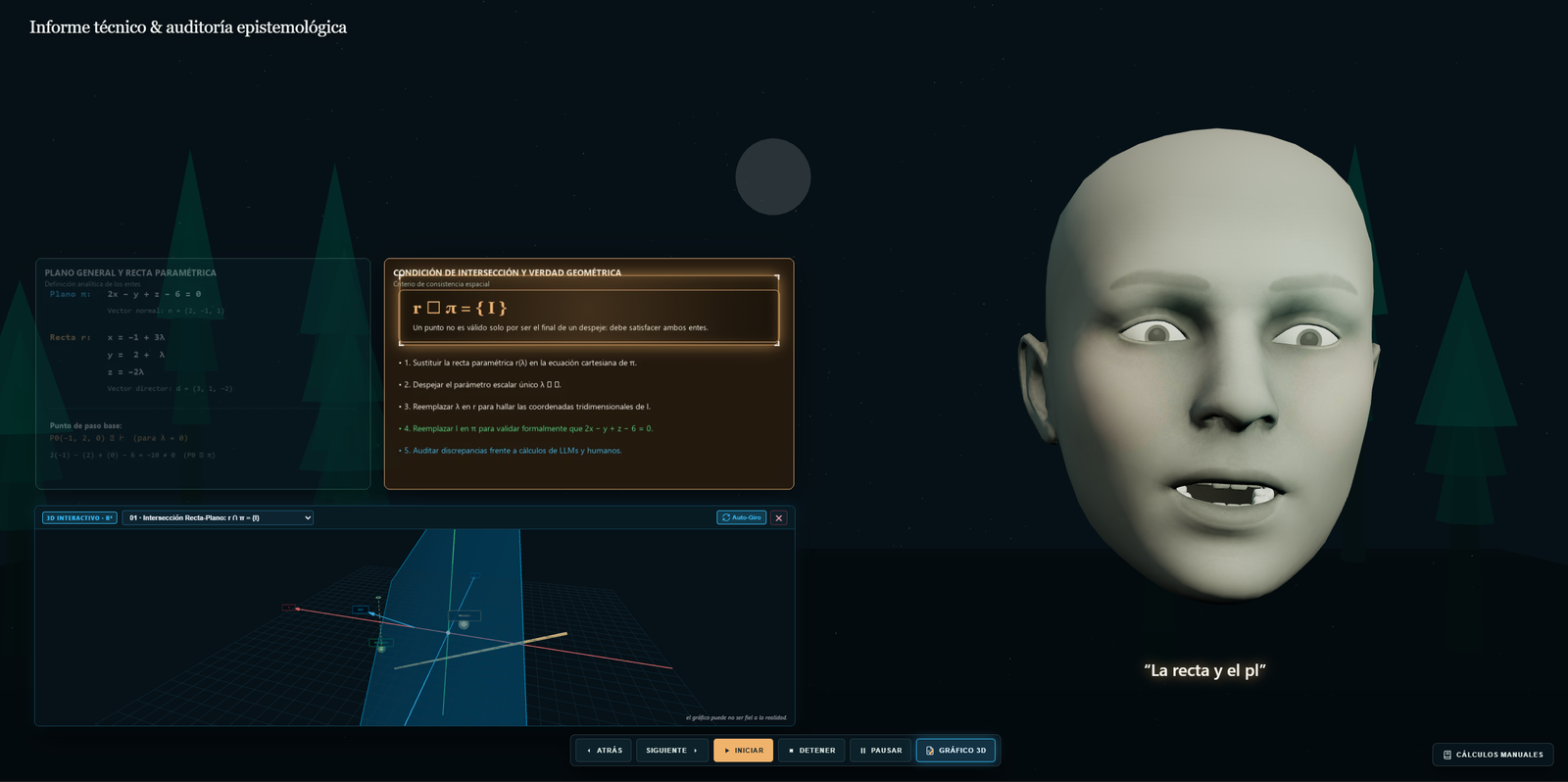Start the presentation with INICIAR
The height and width of the screenshot is (782, 1568).
coord(744,751)
